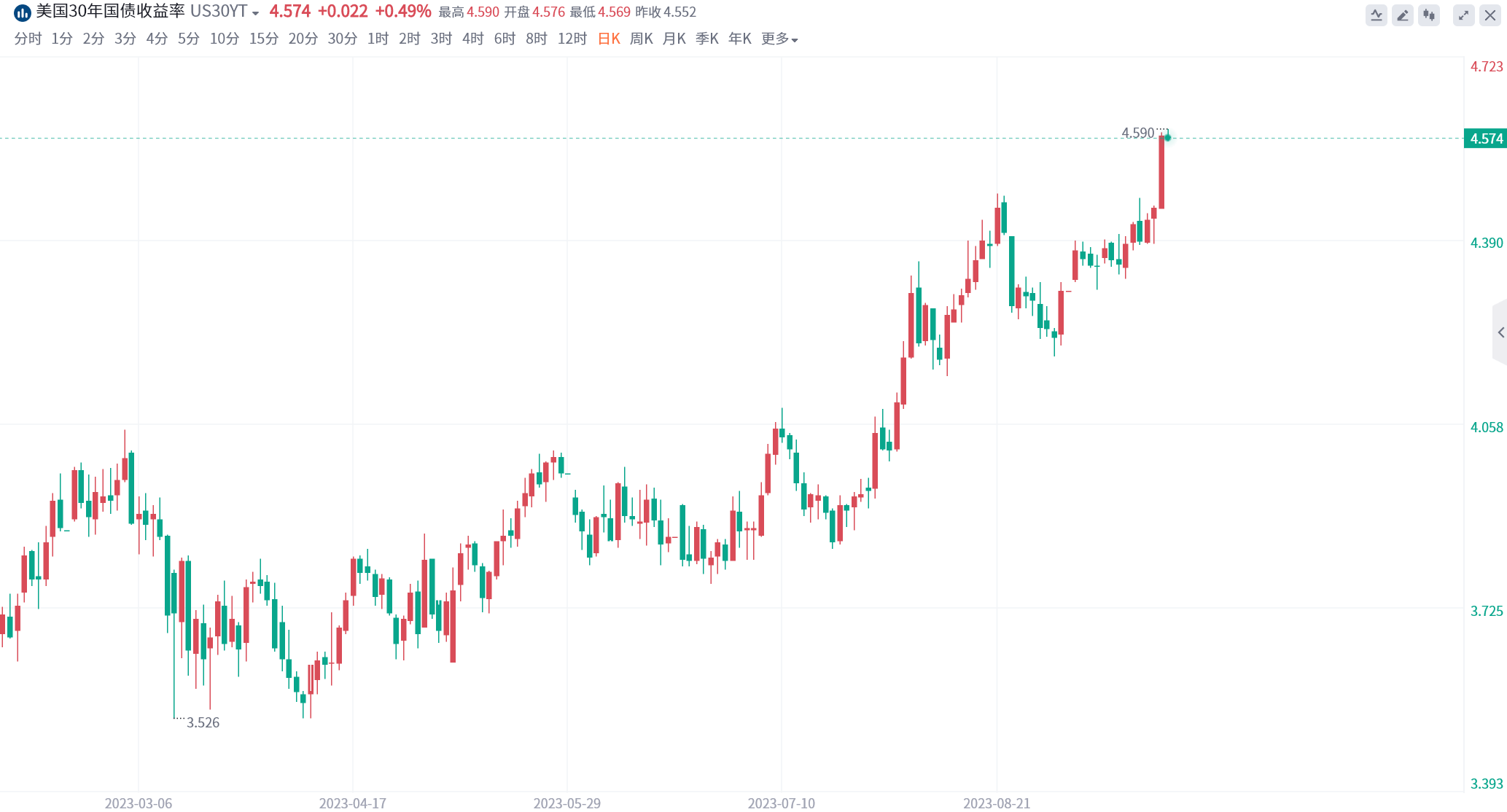
Task: Activate the pencil drawing tool
Action: [x=1403, y=15]
